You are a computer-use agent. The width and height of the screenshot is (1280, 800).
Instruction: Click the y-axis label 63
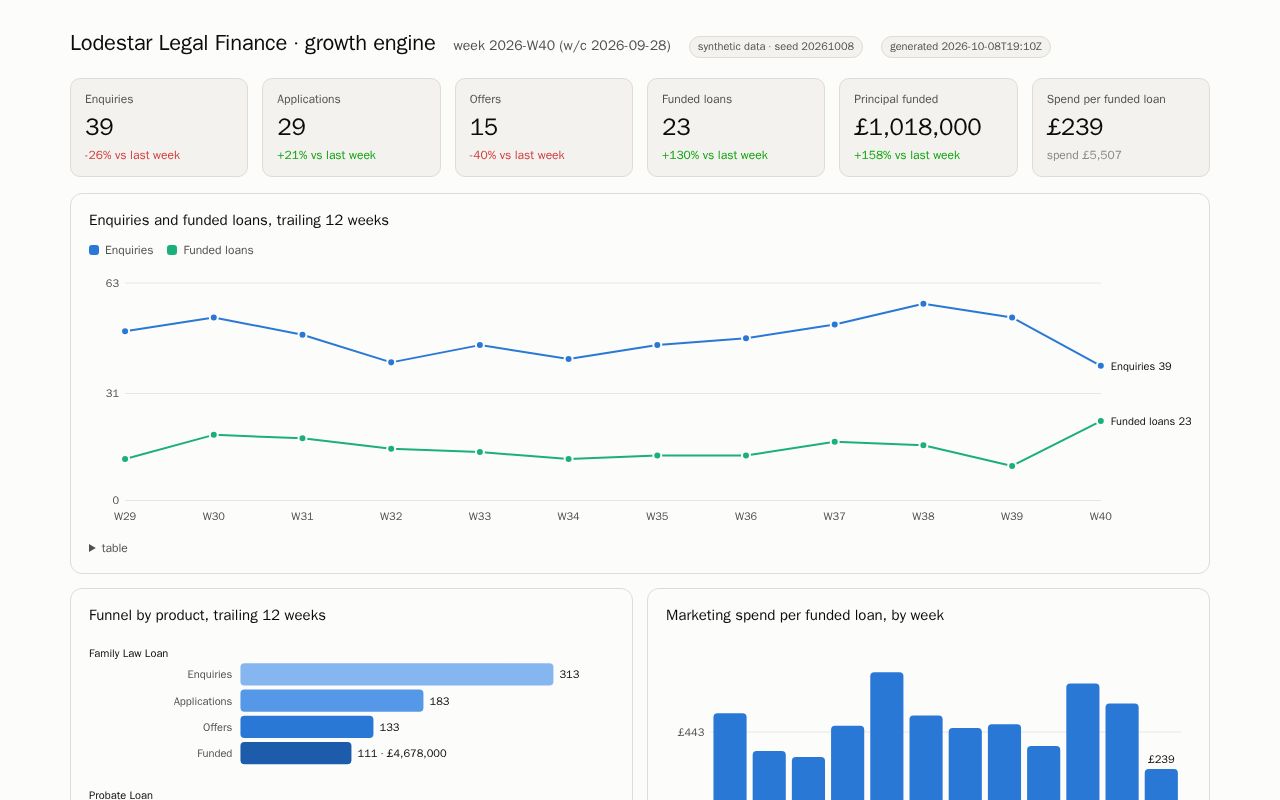pos(112,283)
